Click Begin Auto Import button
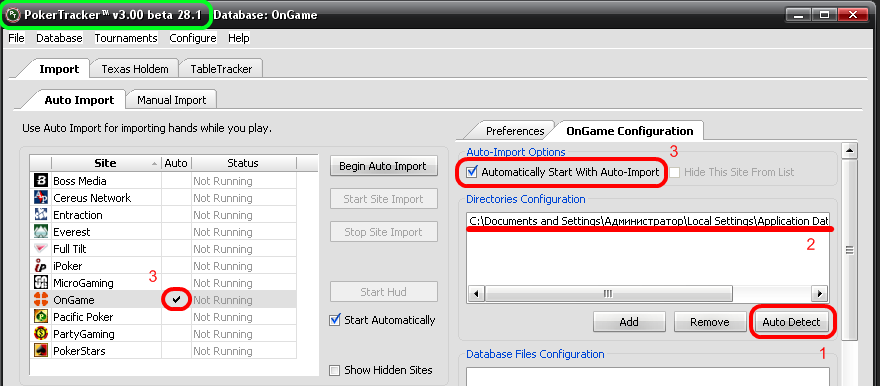 [383, 166]
